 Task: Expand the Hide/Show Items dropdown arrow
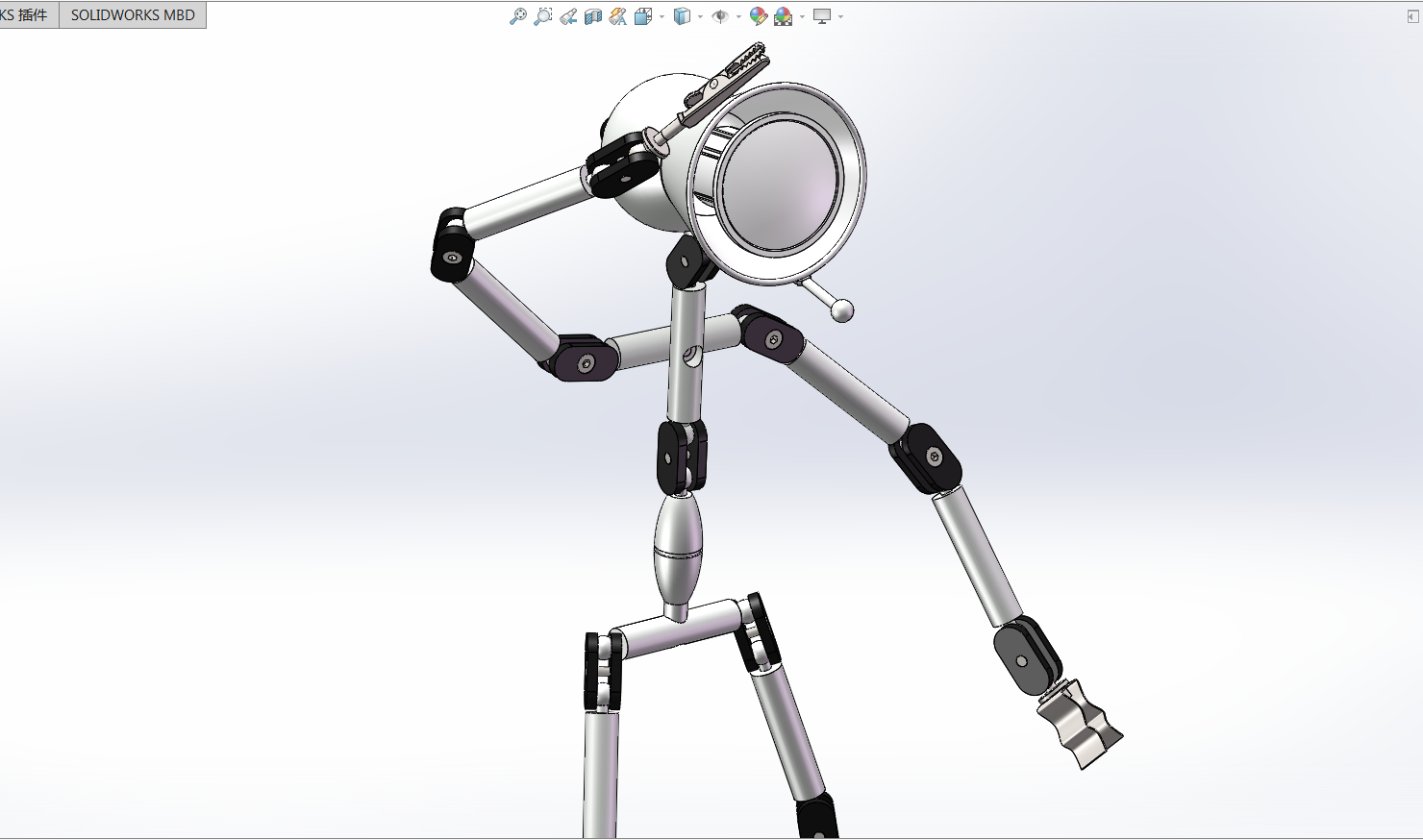[x=738, y=16]
